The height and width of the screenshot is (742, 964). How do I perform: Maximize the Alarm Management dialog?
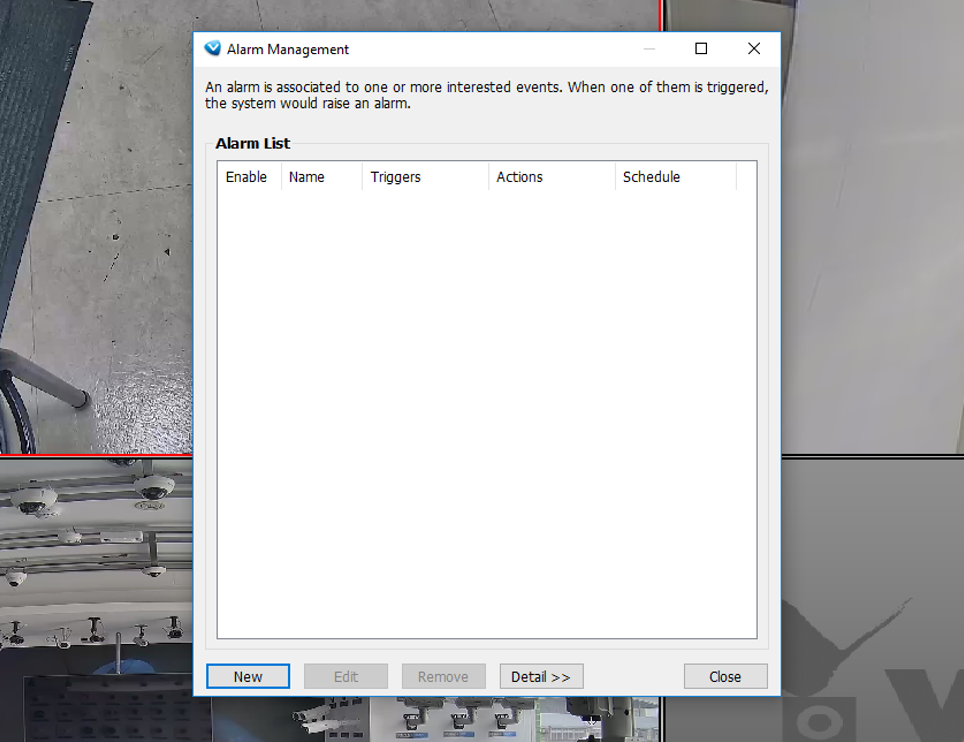coord(701,49)
